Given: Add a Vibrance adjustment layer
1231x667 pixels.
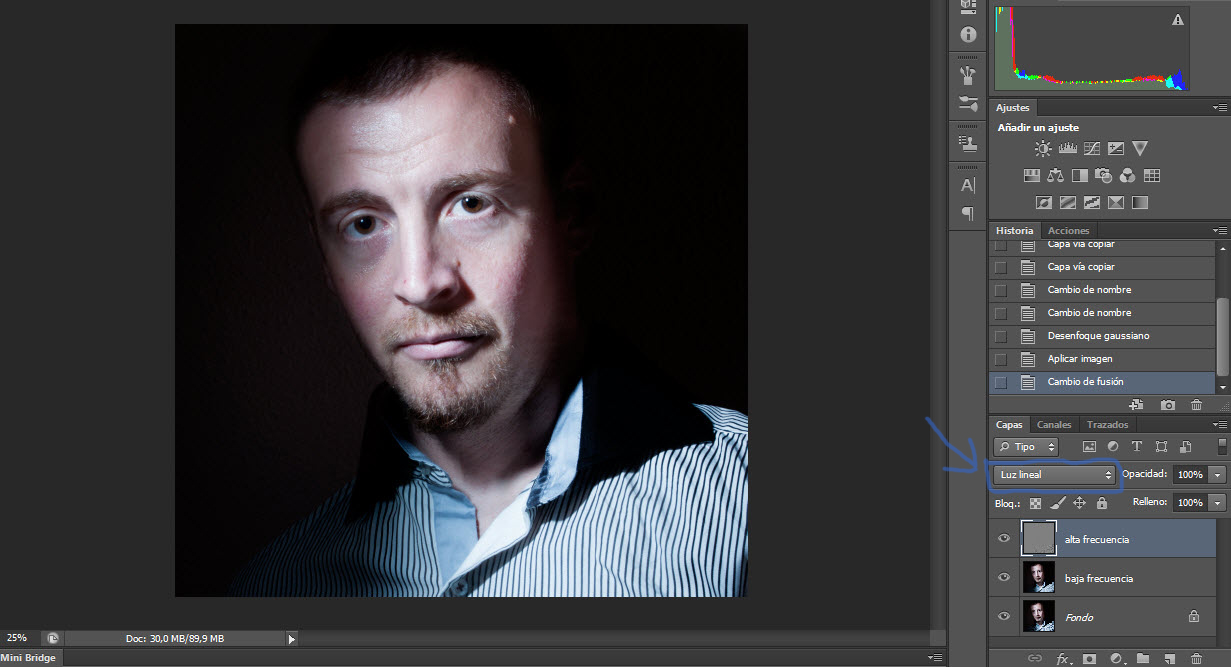Looking at the screenshot, I should click(1140, 148).
